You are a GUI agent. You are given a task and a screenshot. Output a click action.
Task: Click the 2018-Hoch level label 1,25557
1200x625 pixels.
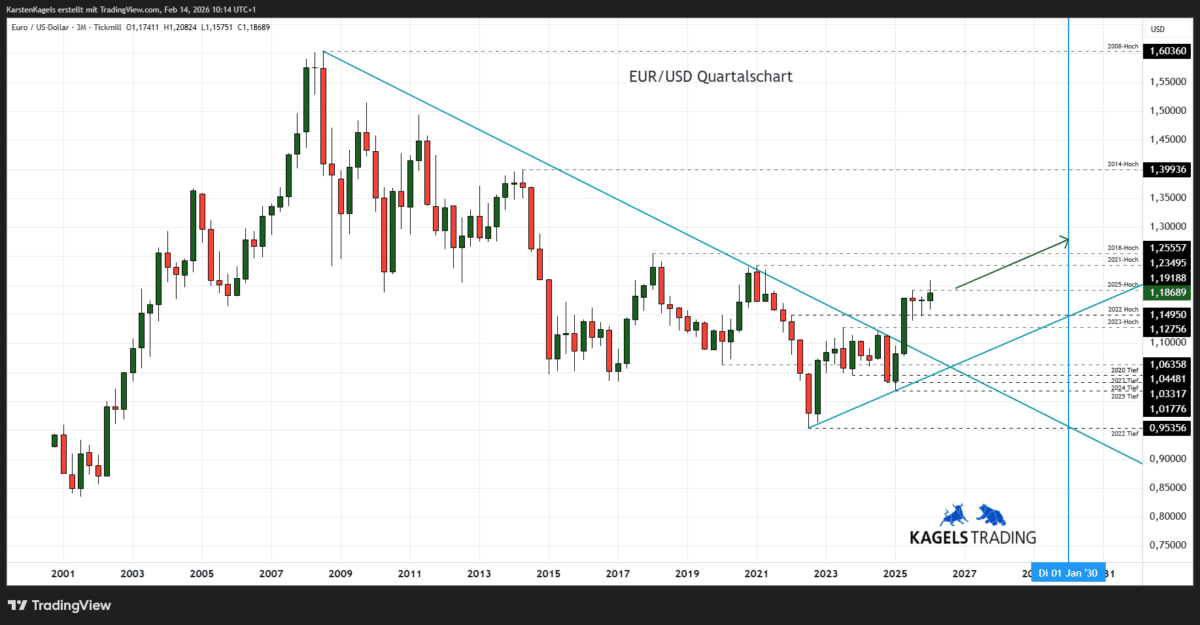pos(1166,247)
